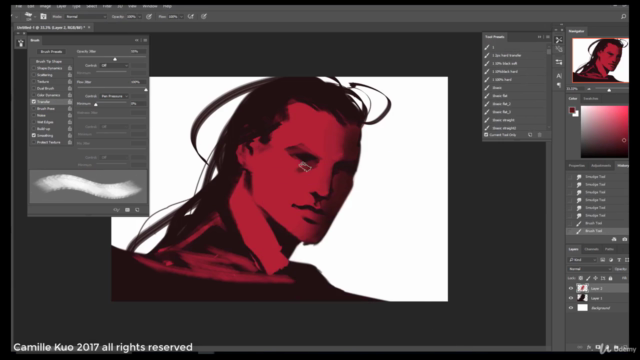Click the search magnifier icon at top right
Screen dimensions: 640x360
(623, 16)
